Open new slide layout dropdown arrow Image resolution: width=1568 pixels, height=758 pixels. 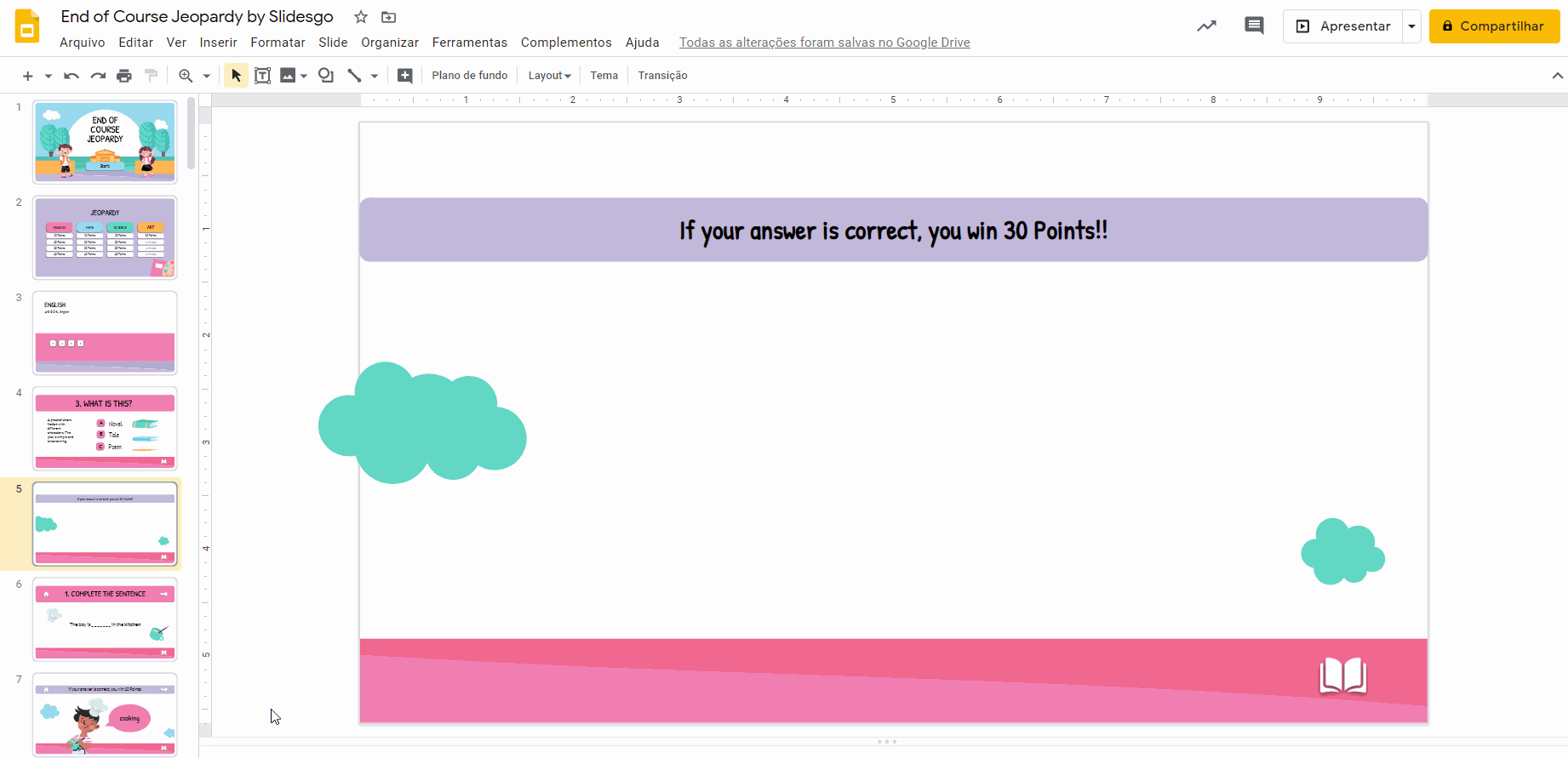click(49, 76)
